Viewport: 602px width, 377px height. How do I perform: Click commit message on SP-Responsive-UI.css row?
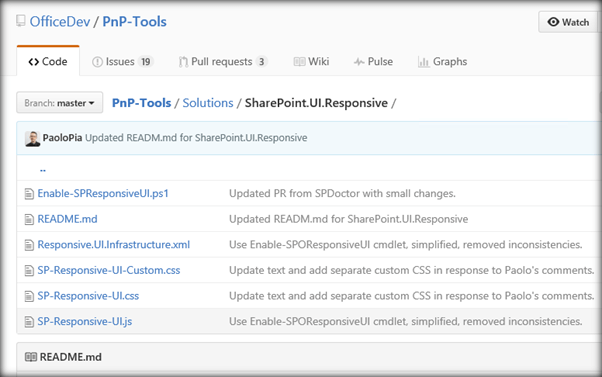click(412, 296)
